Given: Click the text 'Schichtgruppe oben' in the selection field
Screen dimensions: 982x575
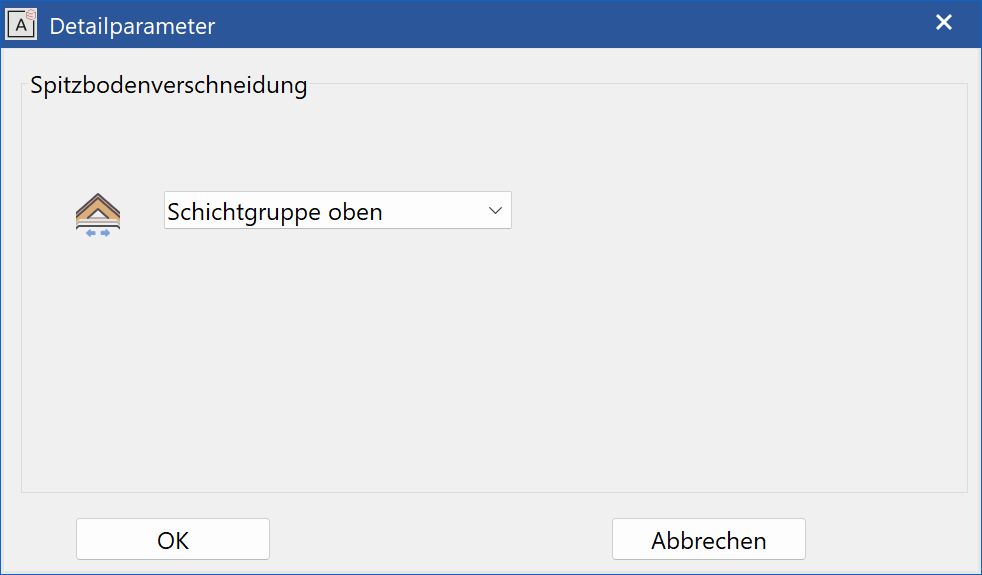Looking at the screenshot, I should tap(274, 212).
